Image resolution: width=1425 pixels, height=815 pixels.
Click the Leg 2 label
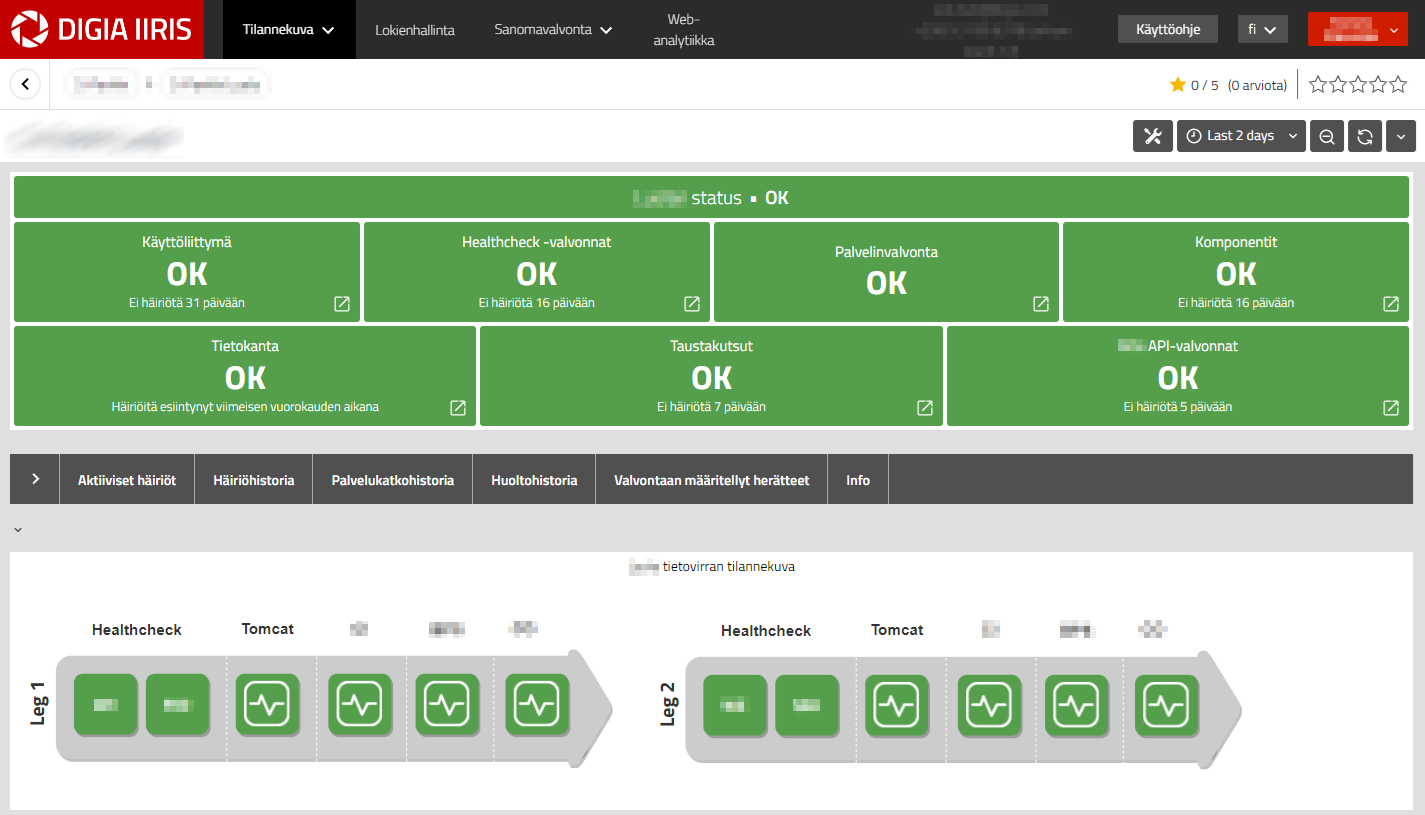click(669, 704)
